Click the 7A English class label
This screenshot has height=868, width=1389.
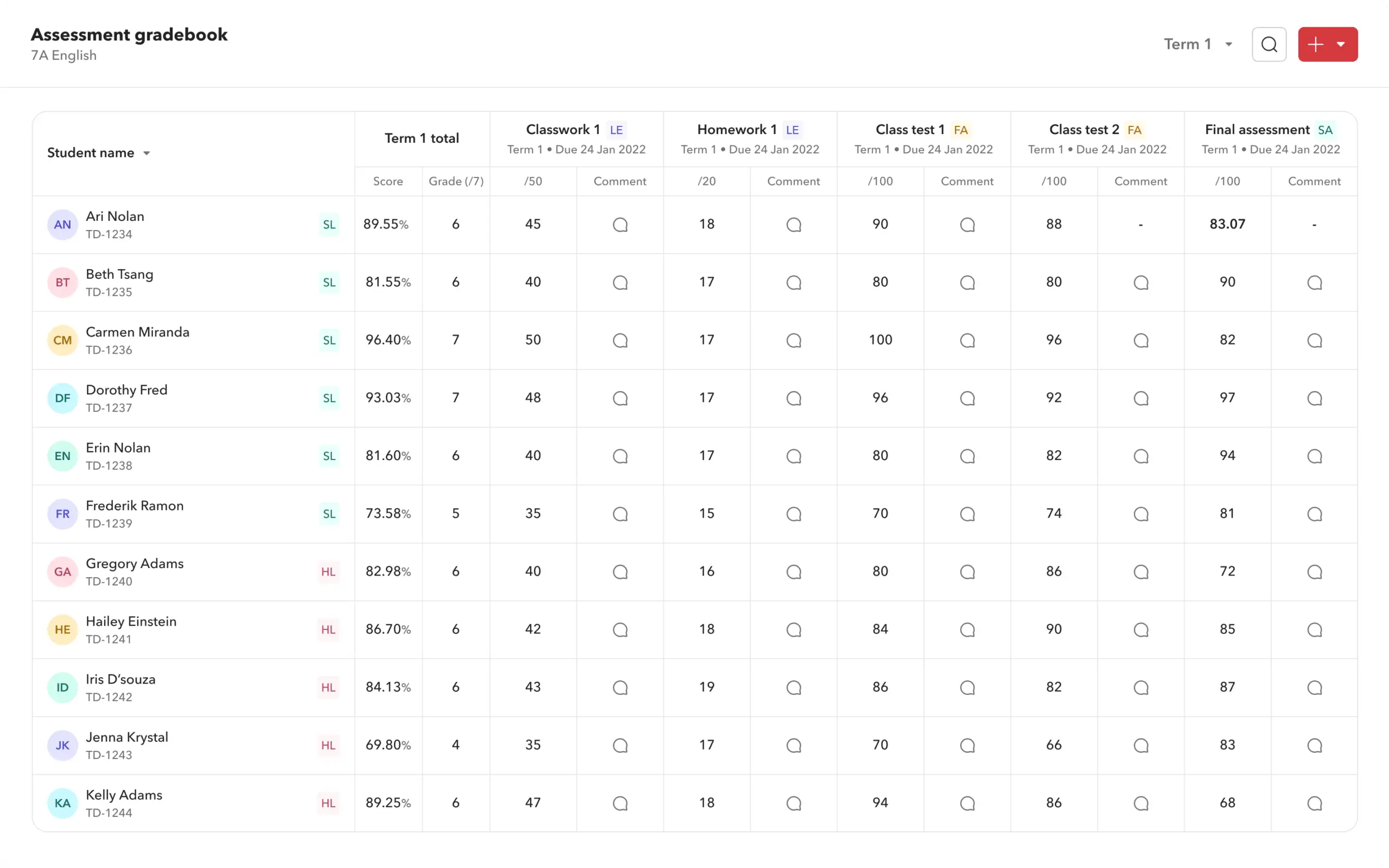(64, 55)
